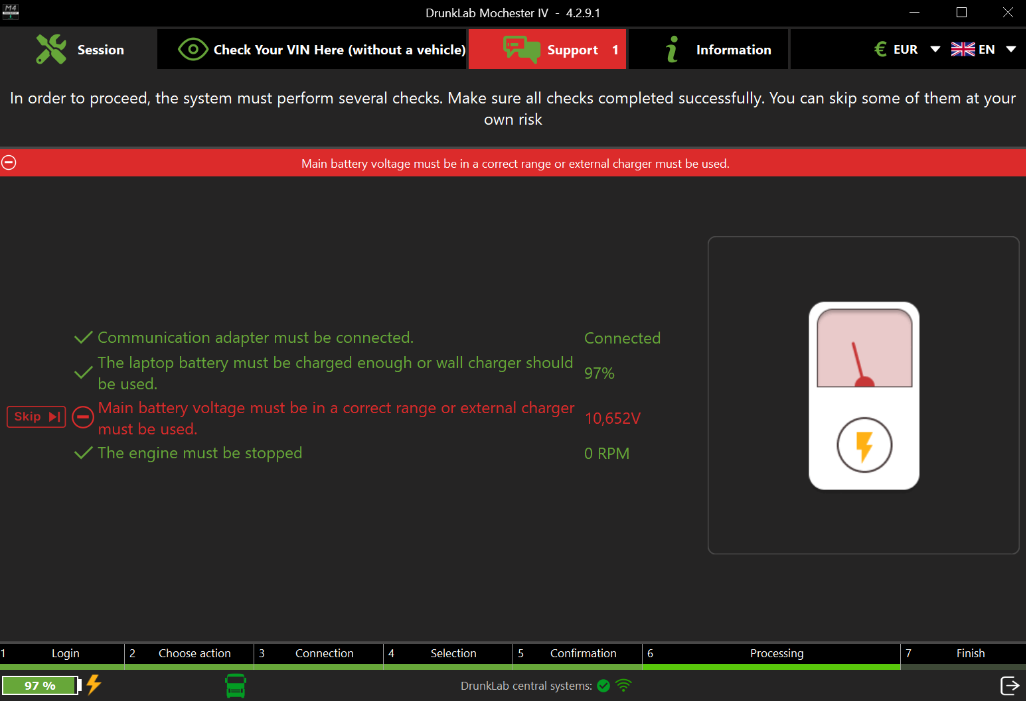Click the green truck icon in status bar
Image resolution: width=1026 pixels, height=701 pixels.
pos(236,686)
